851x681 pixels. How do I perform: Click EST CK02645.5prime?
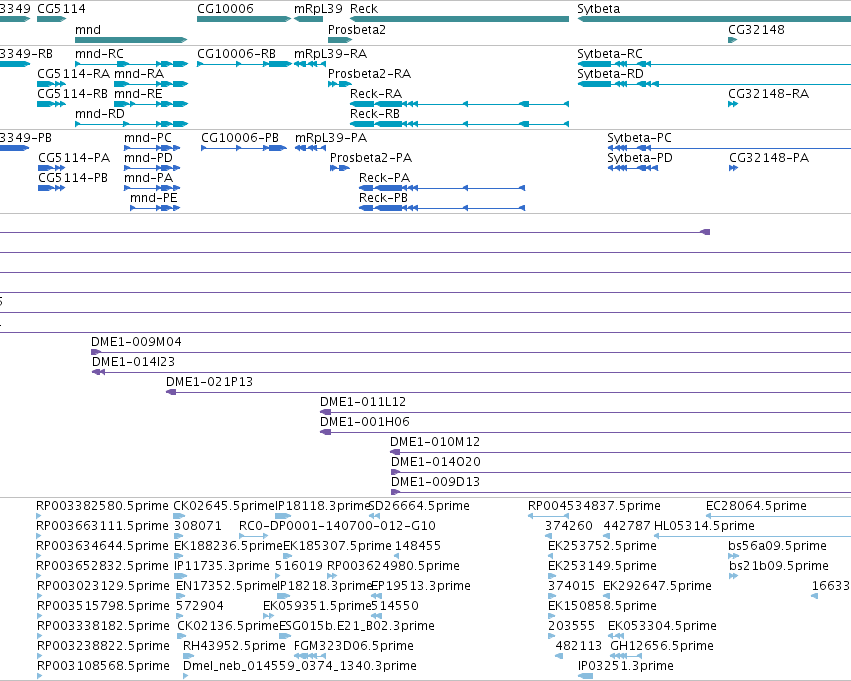(224, 506)
